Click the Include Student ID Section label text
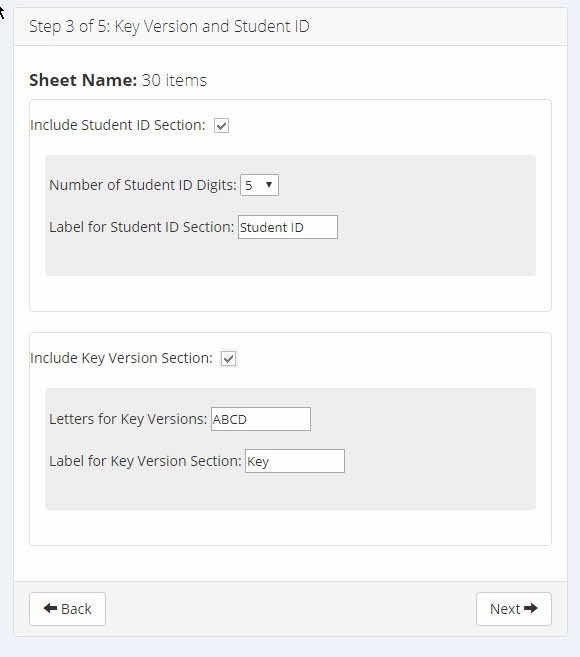 tap(118, 125)
